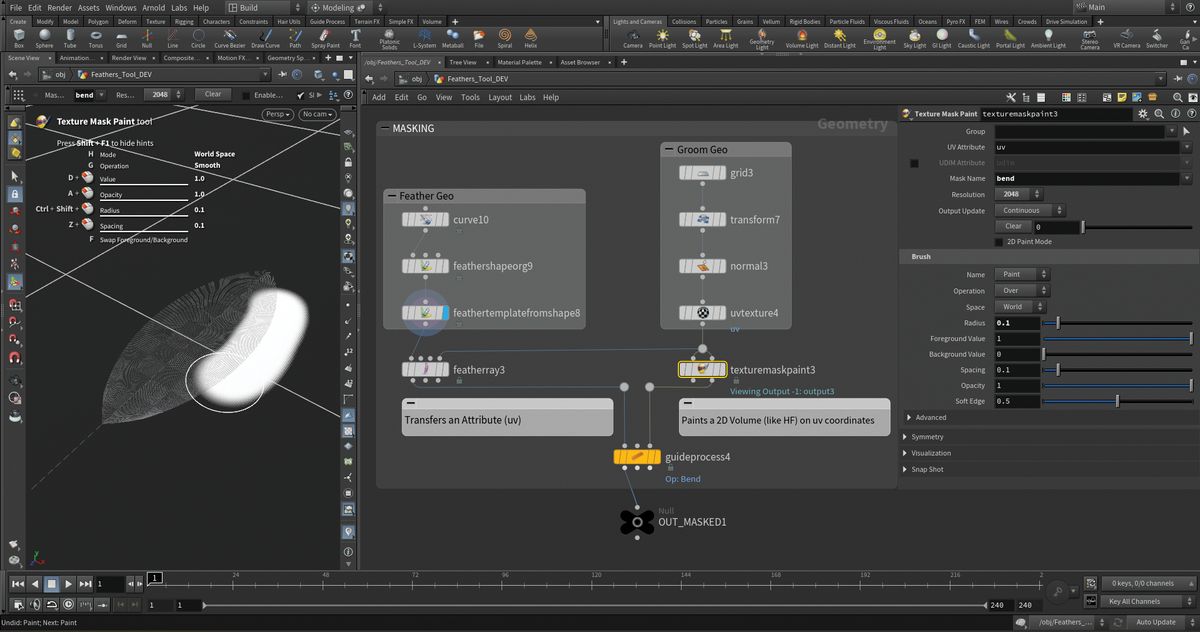
Task: Toggle Auto Update in the bottom-right corner
Action: pos(1155,621)
